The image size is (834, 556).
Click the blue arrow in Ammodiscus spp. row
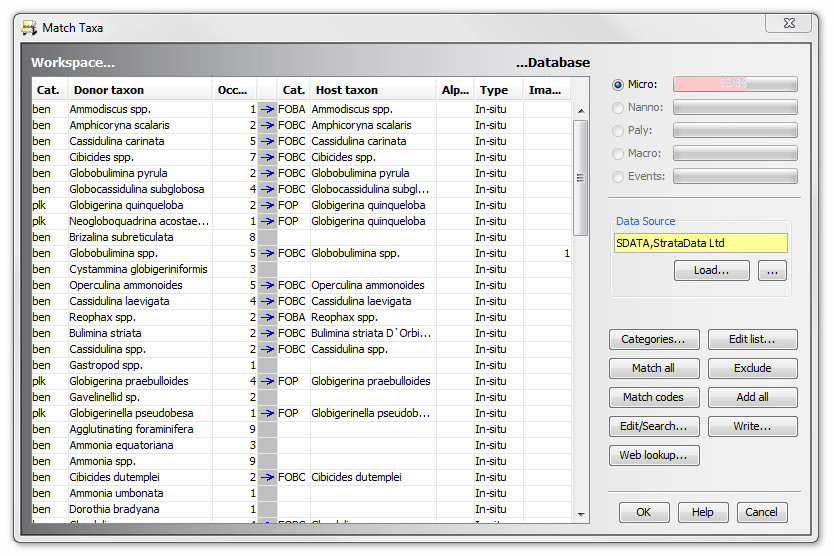(x=267, y=109)
